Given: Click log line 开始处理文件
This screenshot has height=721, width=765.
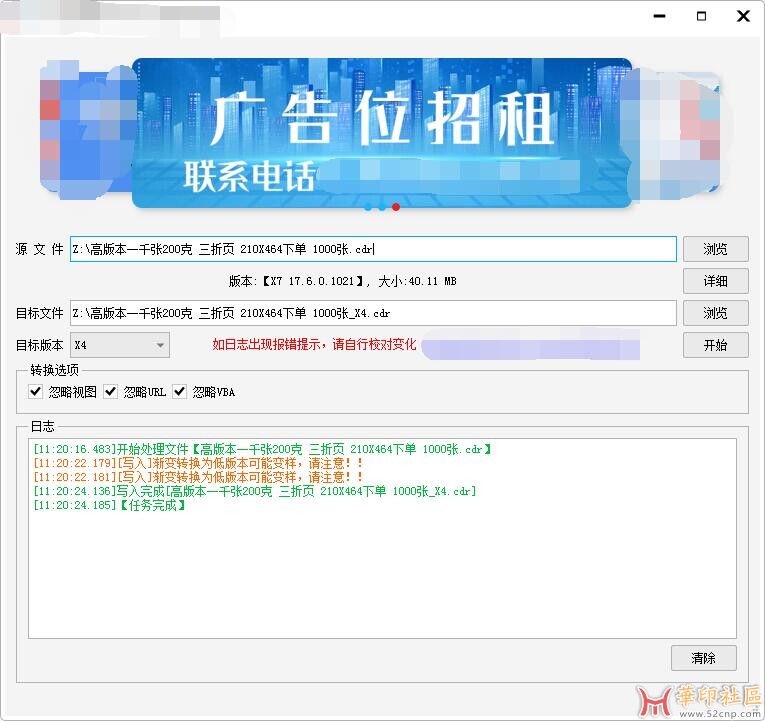Looking at the screenshot, I should pyautogui.click(x=262, y=449).
